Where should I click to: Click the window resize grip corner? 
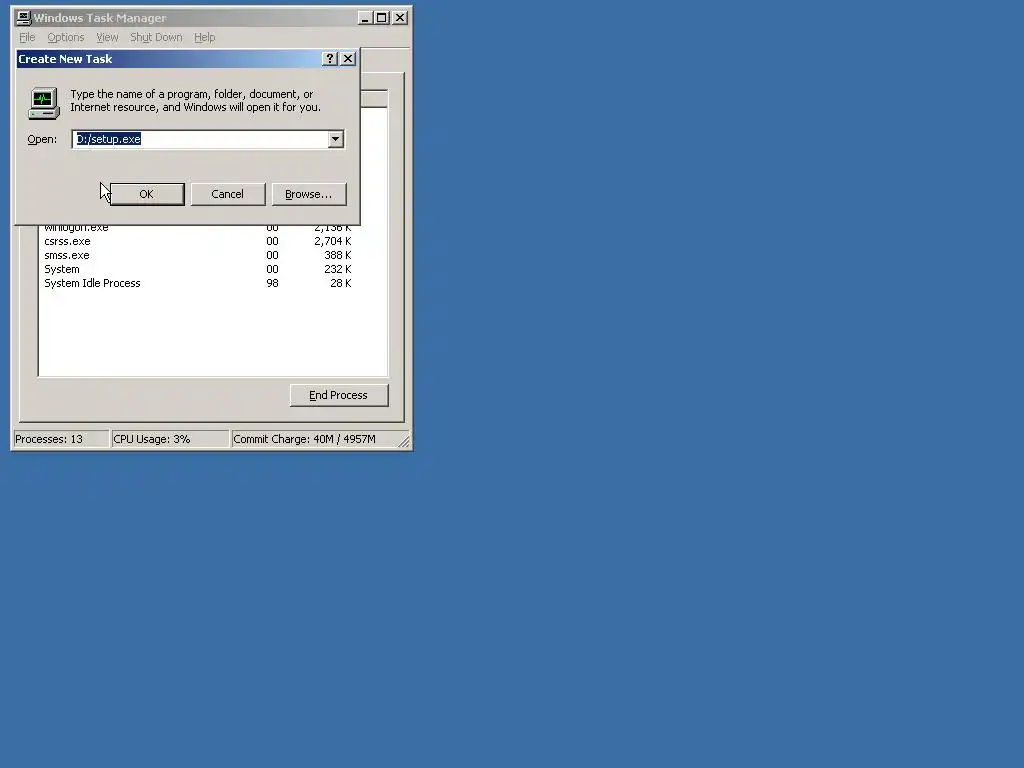click(x=404, y=441)
